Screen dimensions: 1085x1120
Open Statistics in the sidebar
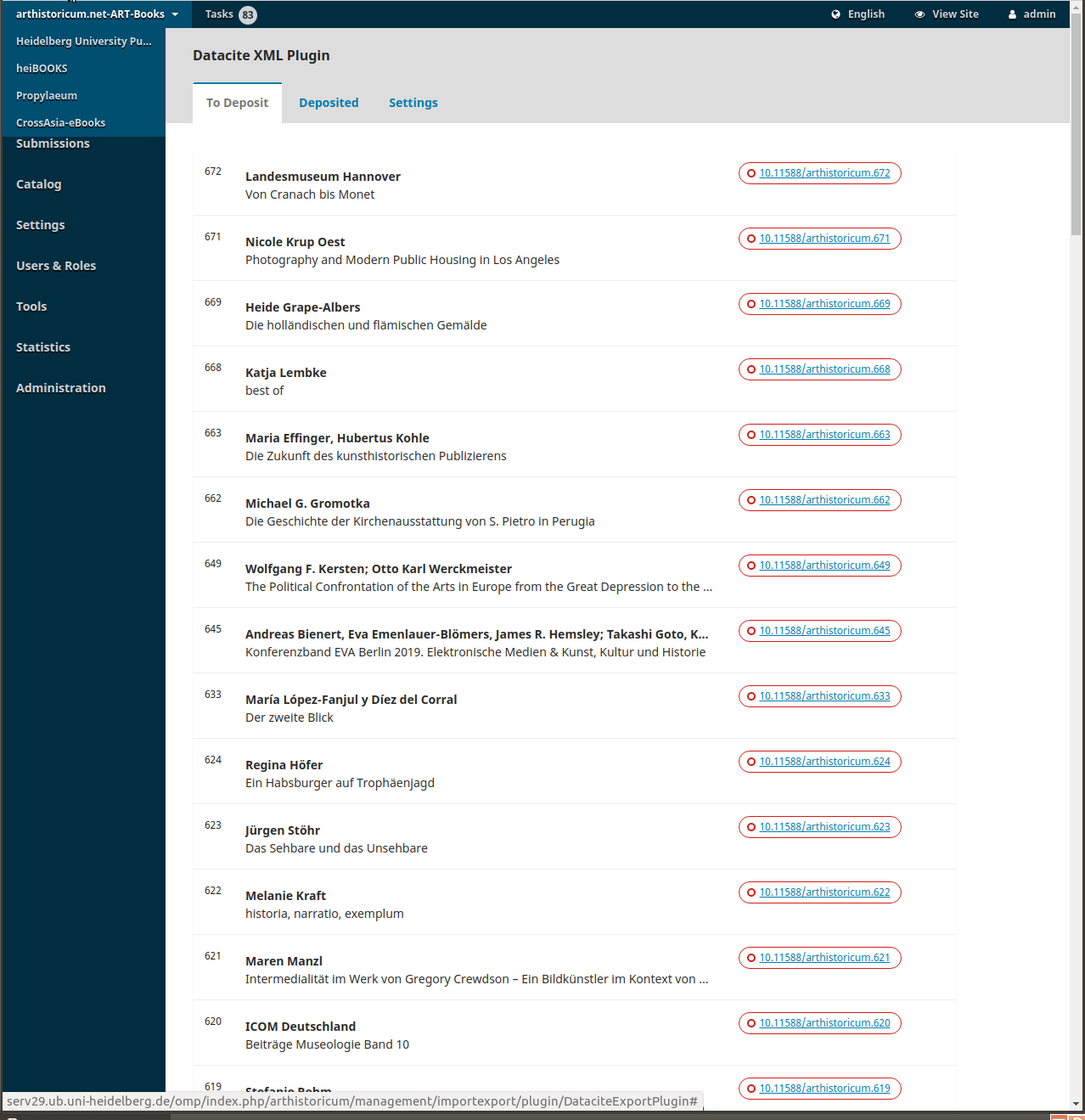pos(43,347)
